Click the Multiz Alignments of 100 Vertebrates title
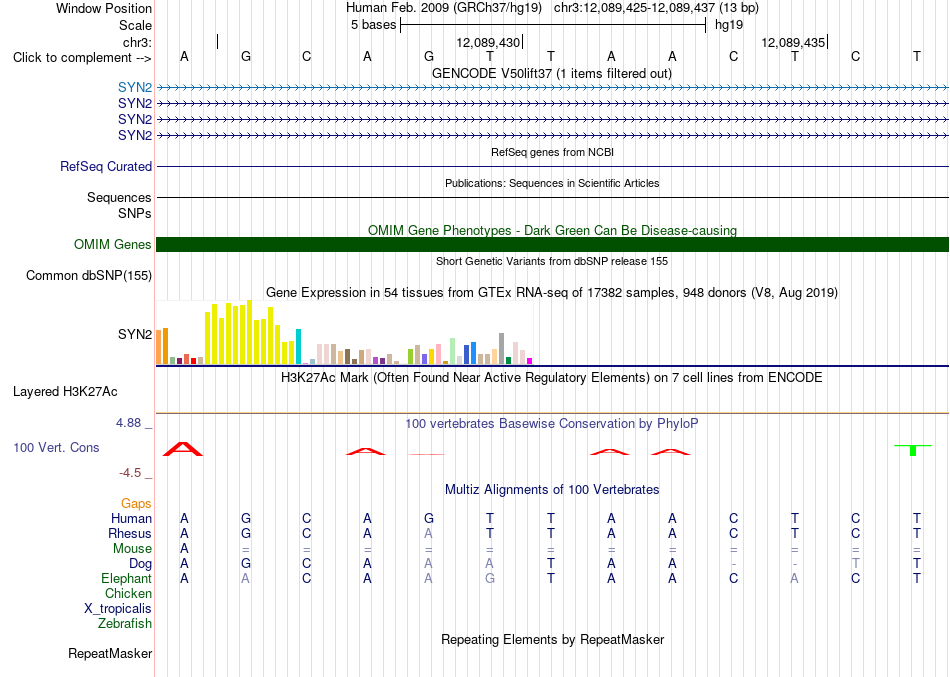950x677 pixels. pos(552,489)
